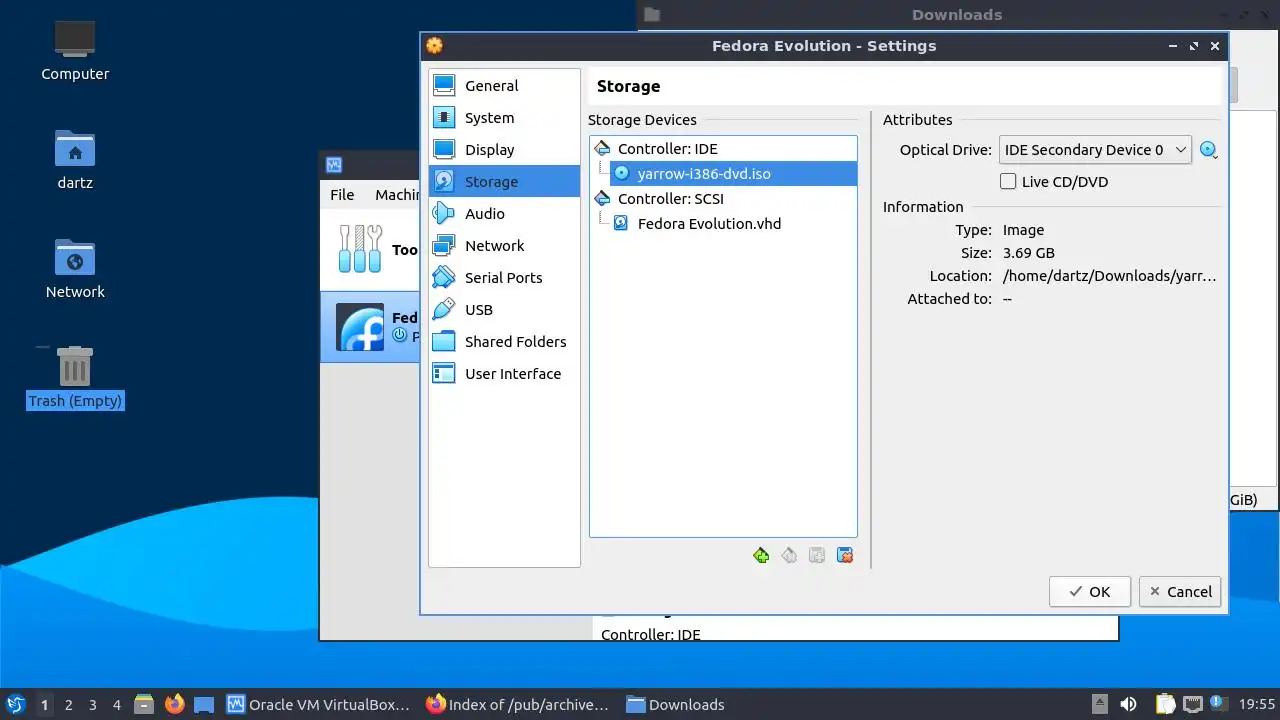
Task: Click the Cancel button
Action: pos(1180,592)
